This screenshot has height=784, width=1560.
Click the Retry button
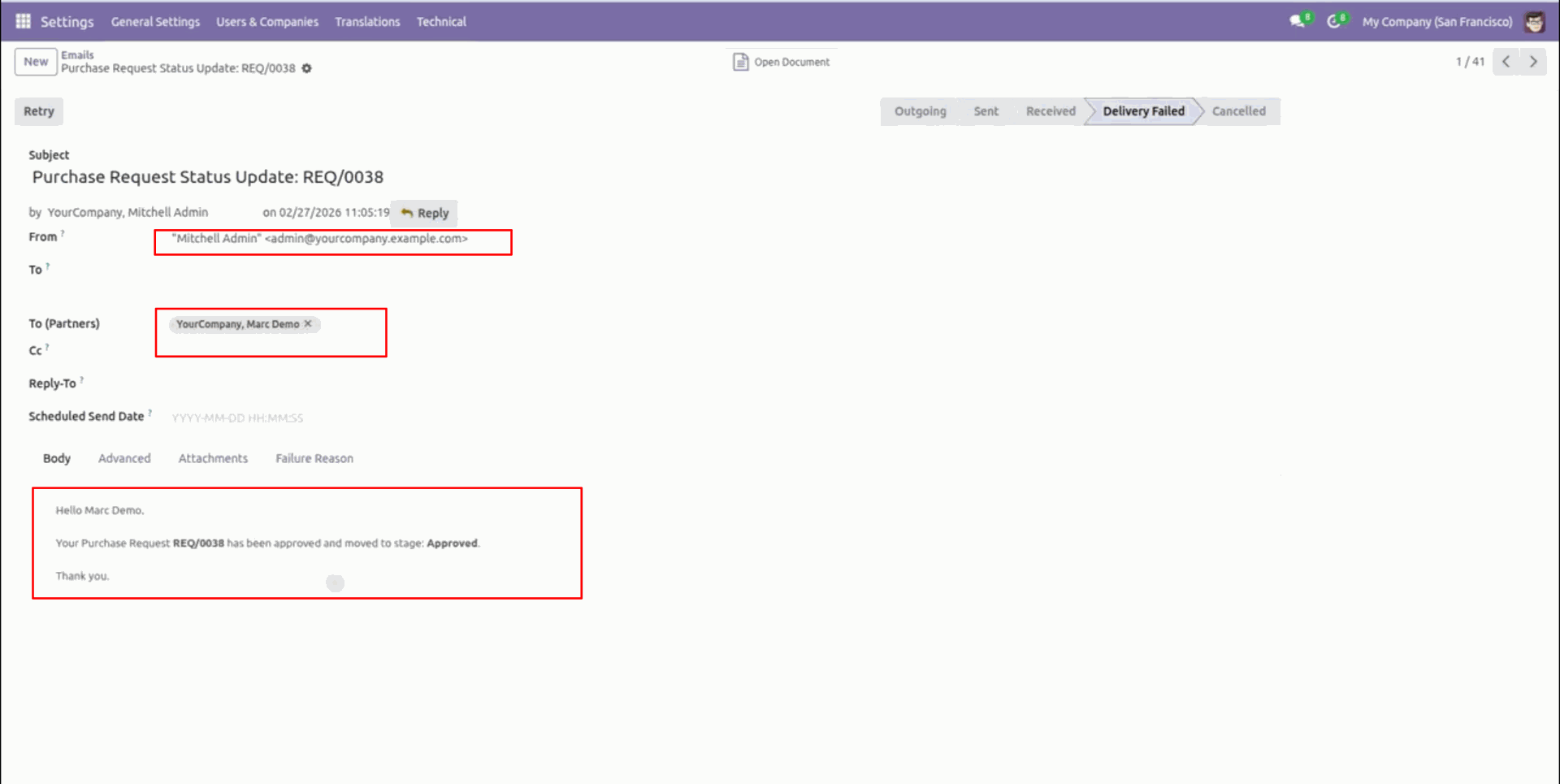pyautogui.click(x=39, y=111)
